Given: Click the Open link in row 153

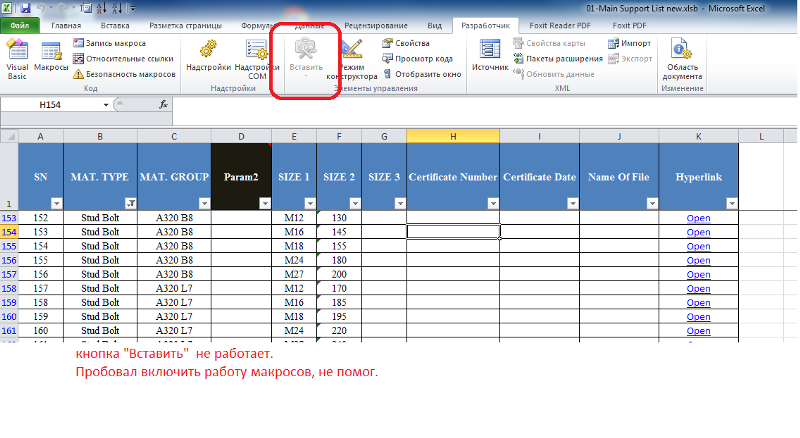Looking at the screenshot, I should pyautogui.click(x=697, y=217).
